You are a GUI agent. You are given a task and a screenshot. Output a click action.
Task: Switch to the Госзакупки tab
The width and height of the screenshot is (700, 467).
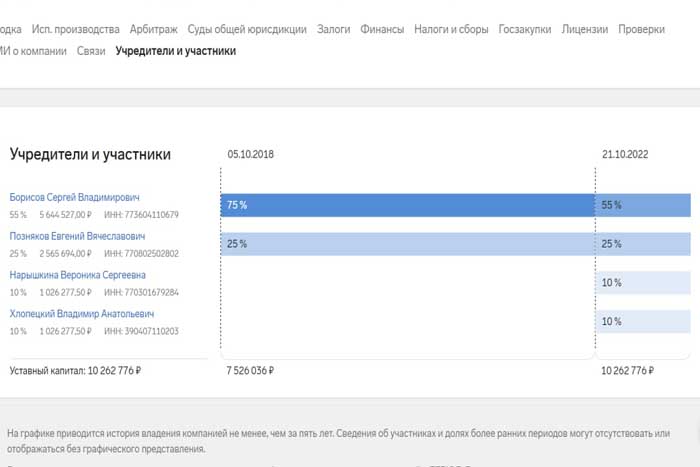pos(525,30)
